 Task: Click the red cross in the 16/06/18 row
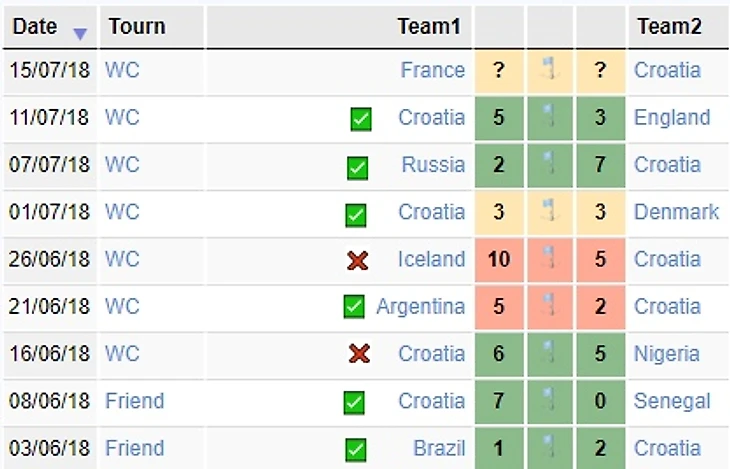(x=358, y=354)
